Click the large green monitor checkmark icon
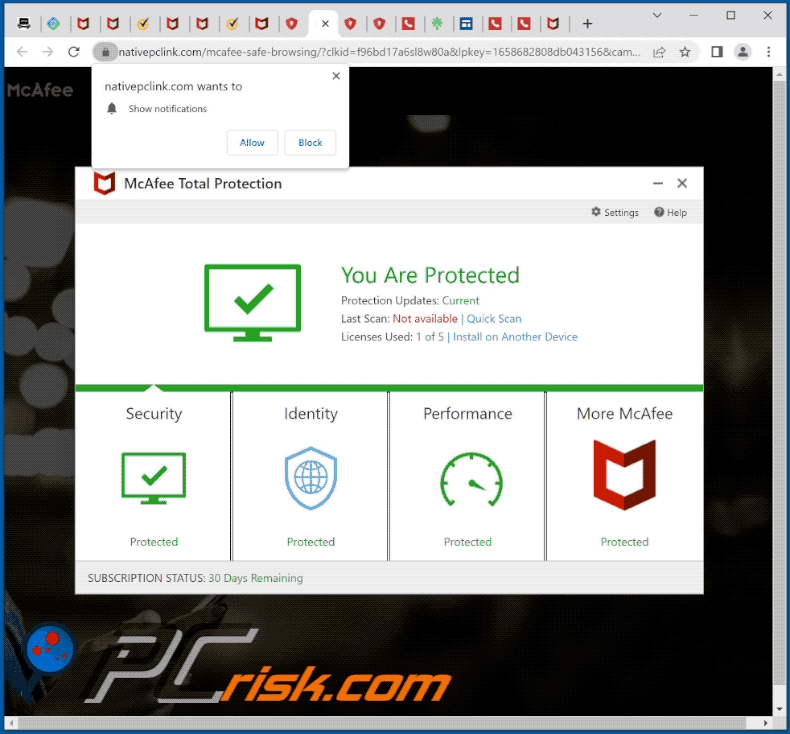Image resolution: width=790 pixels, height=734 pixels. click(252, 303)
